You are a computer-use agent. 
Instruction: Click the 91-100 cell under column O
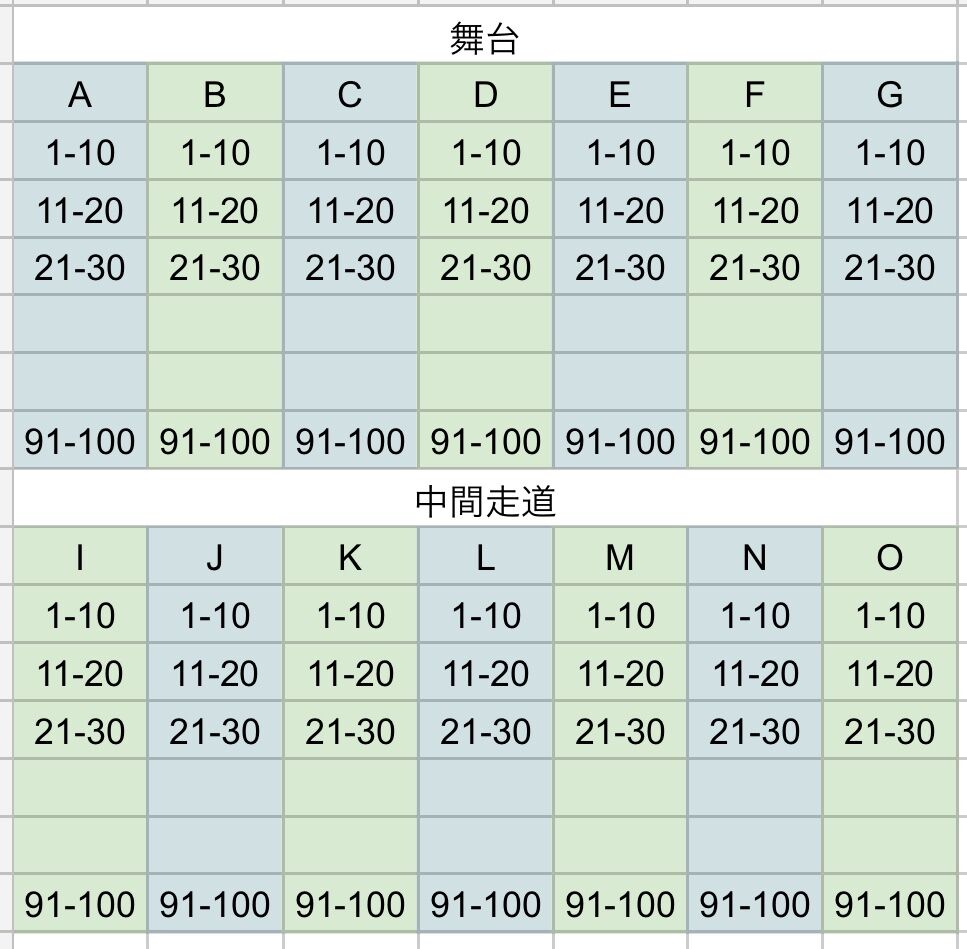890,903
